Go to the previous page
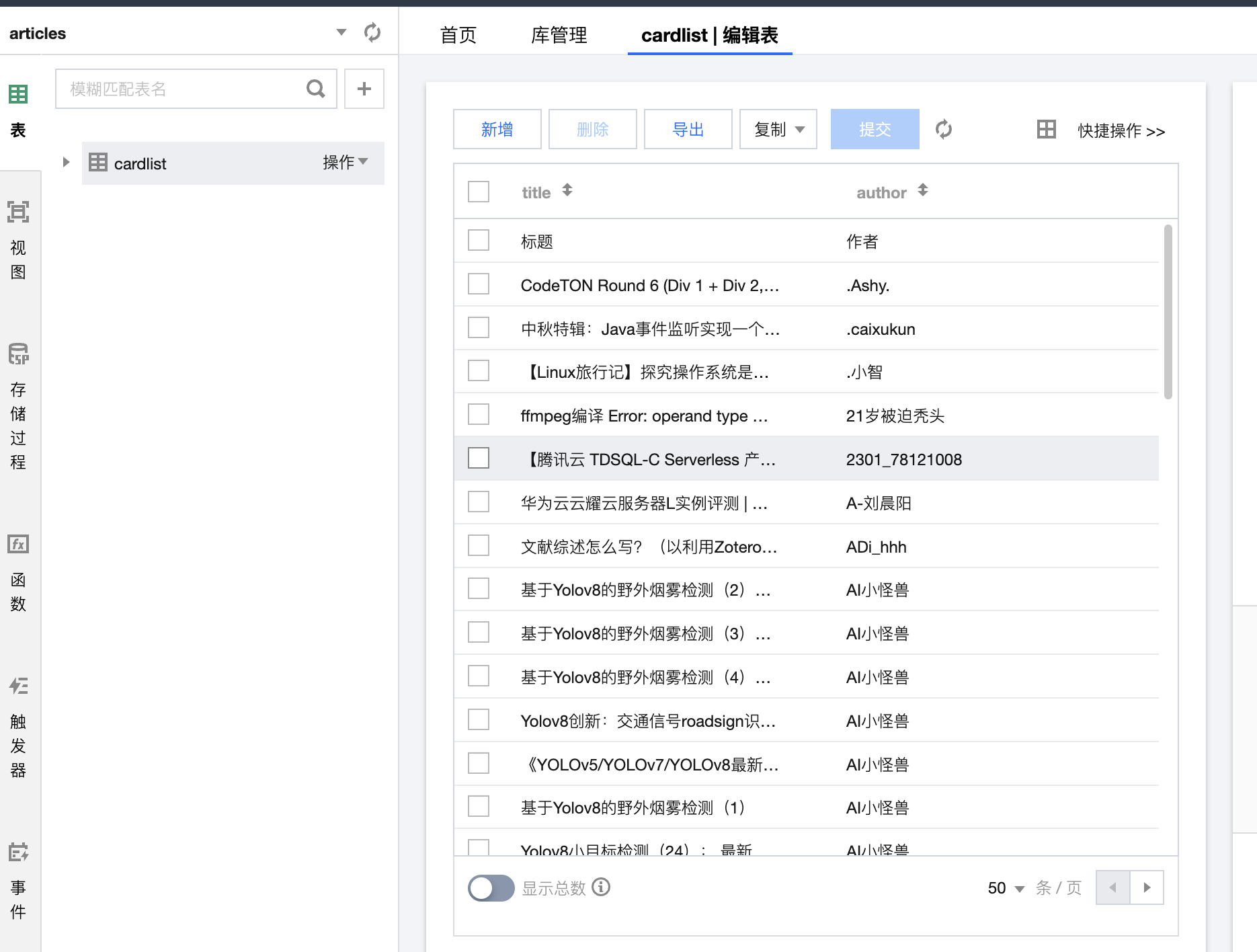This screenshot has width=1257, height=952. (x=1113, y=887)
